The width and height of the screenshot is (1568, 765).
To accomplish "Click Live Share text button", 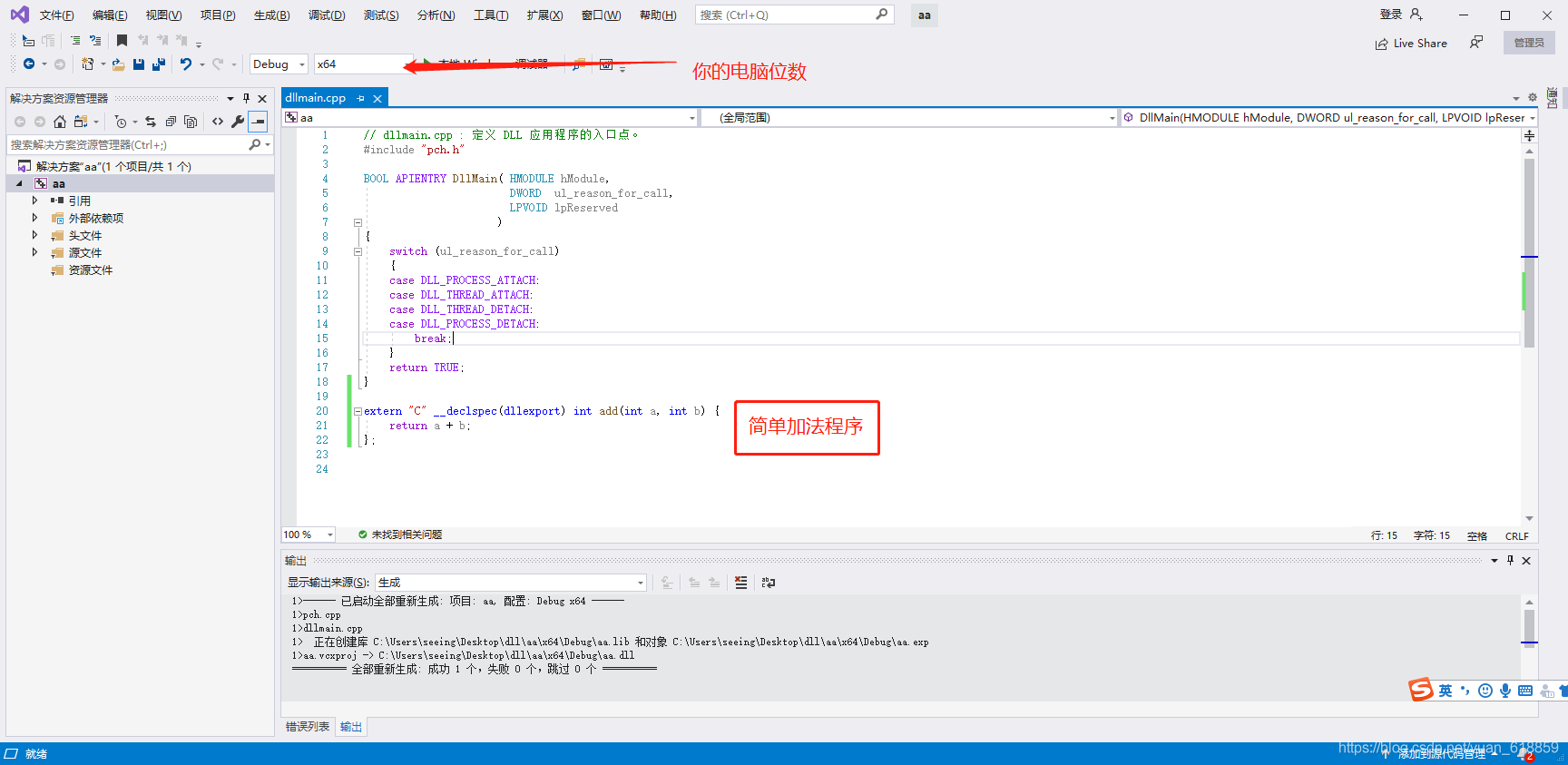I will tap(1420, 44).
